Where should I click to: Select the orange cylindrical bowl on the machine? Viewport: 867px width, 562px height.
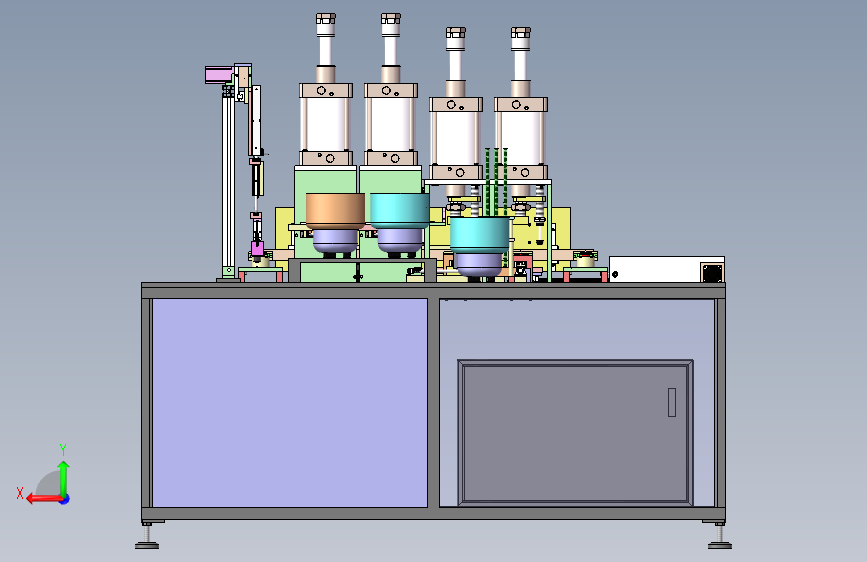point(335,211)
